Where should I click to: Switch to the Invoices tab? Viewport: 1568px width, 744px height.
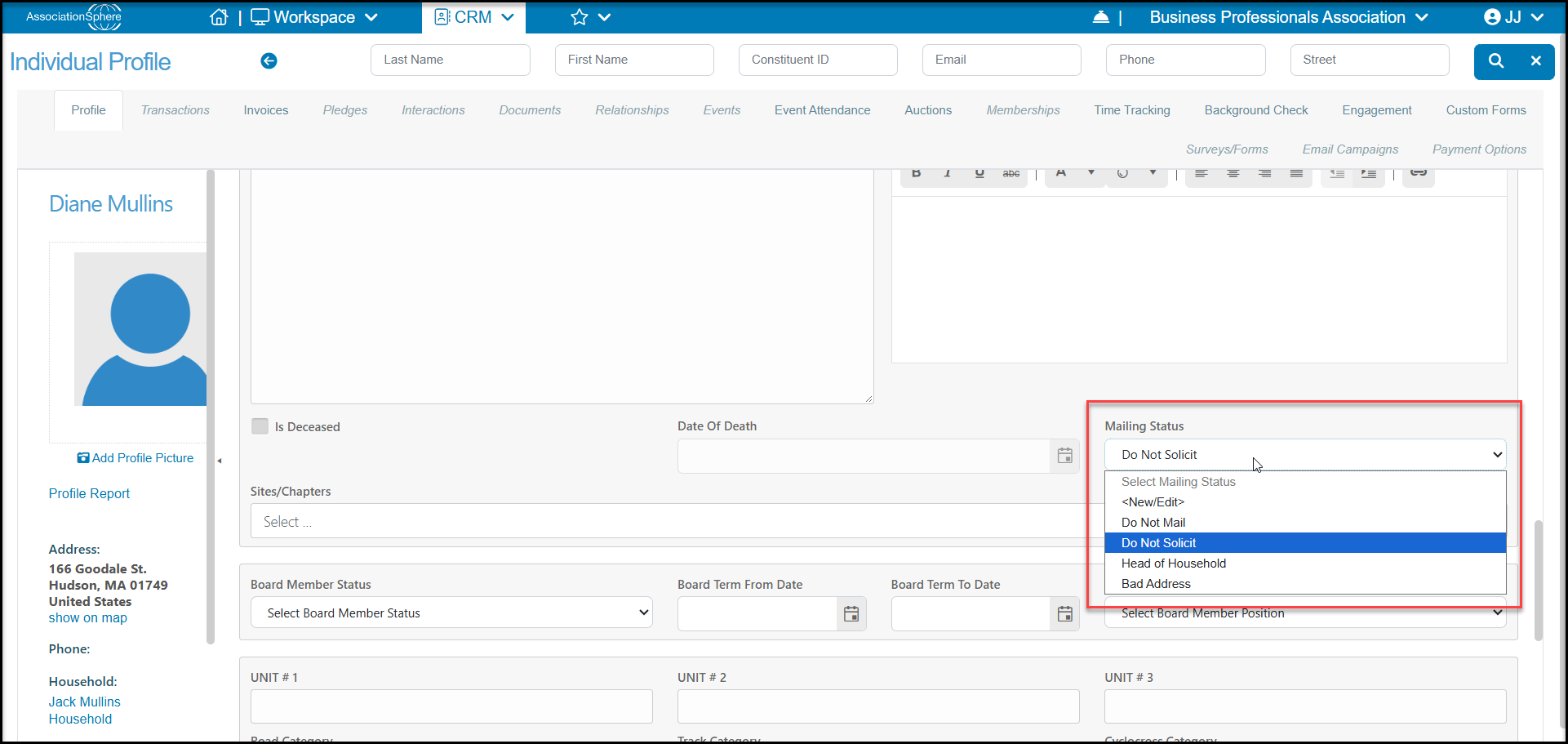266,110
